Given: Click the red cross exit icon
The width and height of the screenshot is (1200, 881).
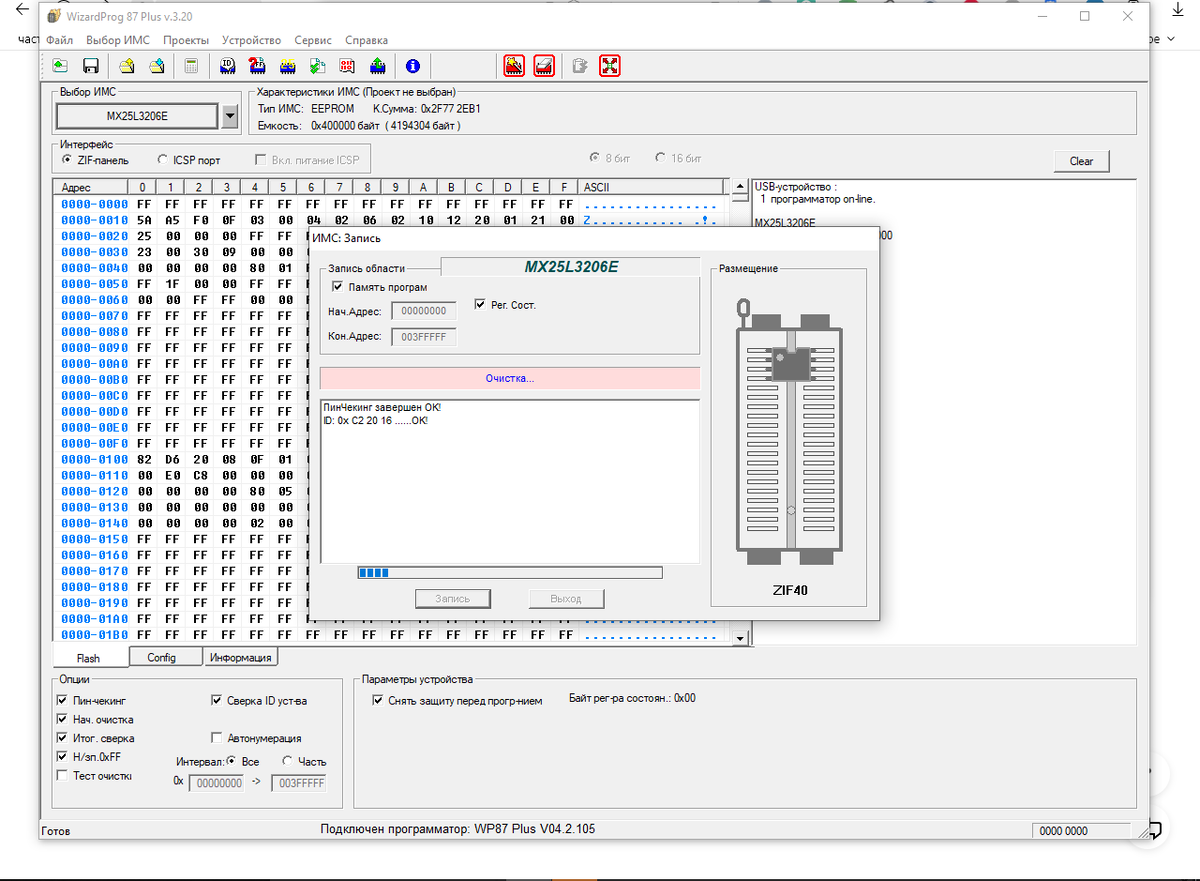Looking at the screenshot, I should (x=610, y=66).
